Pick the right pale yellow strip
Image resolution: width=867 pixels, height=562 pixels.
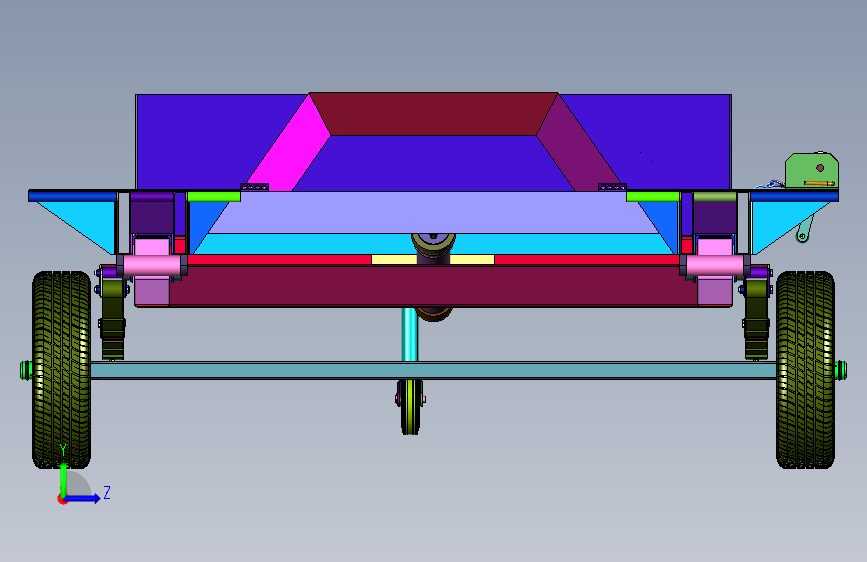(472, 259)
